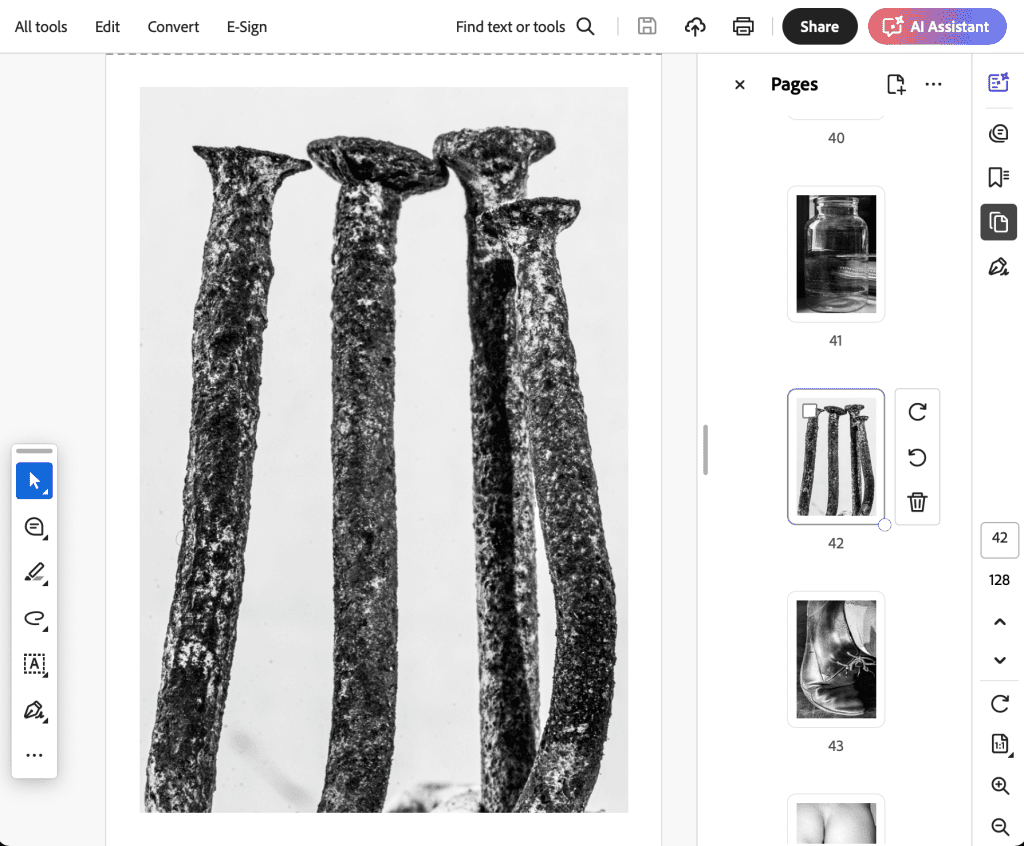Zoom in with the plus magnifier
Image resolution: width=1024 pixels, height=846 pixels.
pyautogui.click(x=1000, y=786)
